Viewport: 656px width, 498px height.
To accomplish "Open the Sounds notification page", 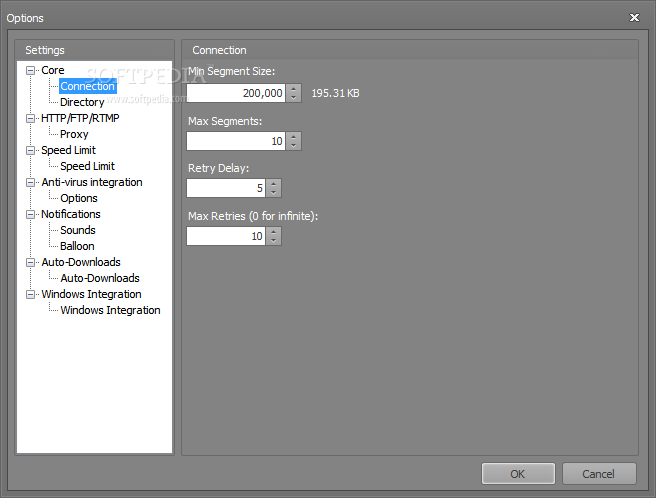I will click(x=78, y=230).
